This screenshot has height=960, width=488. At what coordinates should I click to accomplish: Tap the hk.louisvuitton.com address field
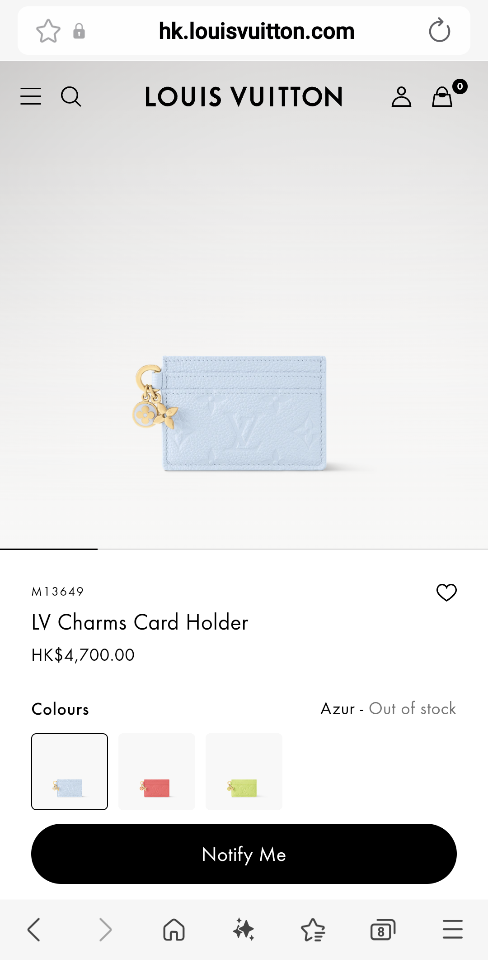click(257, 31)
